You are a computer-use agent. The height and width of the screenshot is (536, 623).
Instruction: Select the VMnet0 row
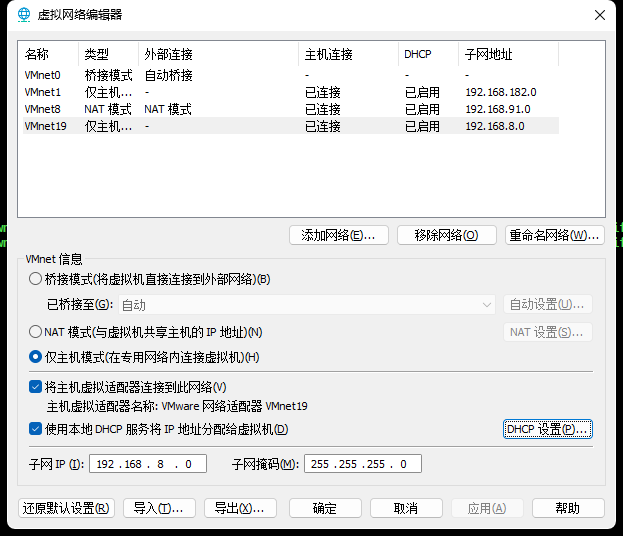coord(291,75)
